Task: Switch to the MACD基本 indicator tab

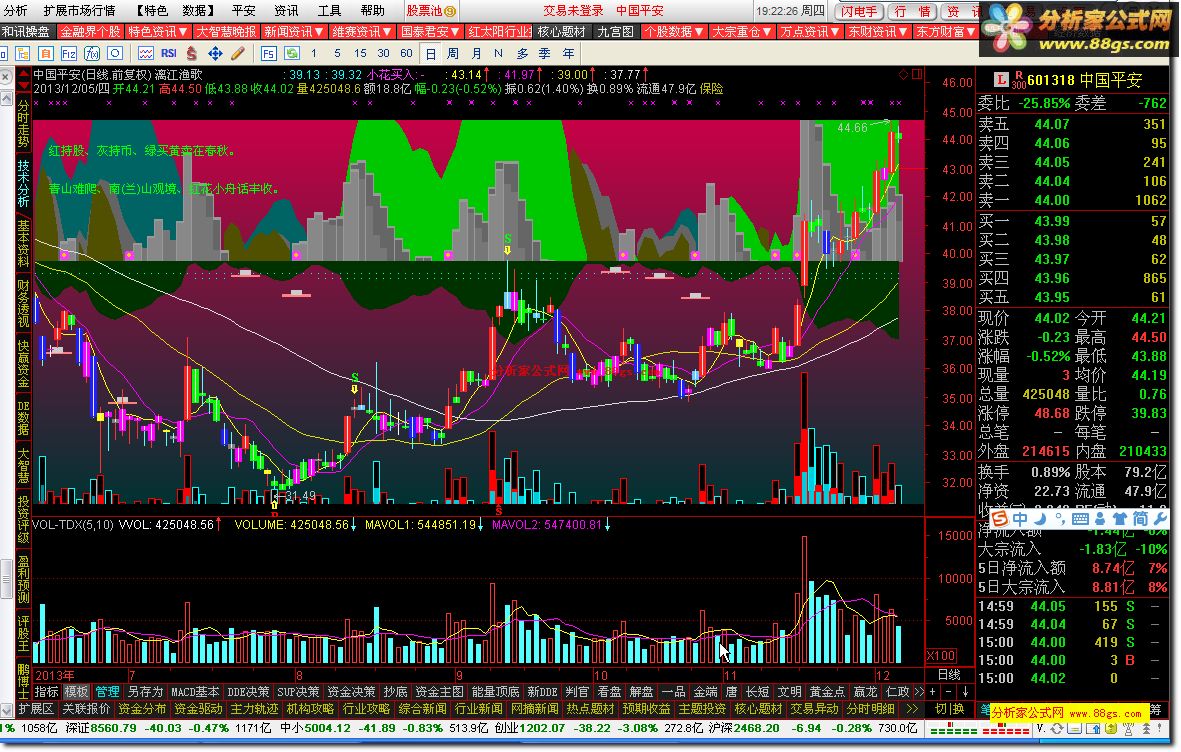Action: click(195, 692)
